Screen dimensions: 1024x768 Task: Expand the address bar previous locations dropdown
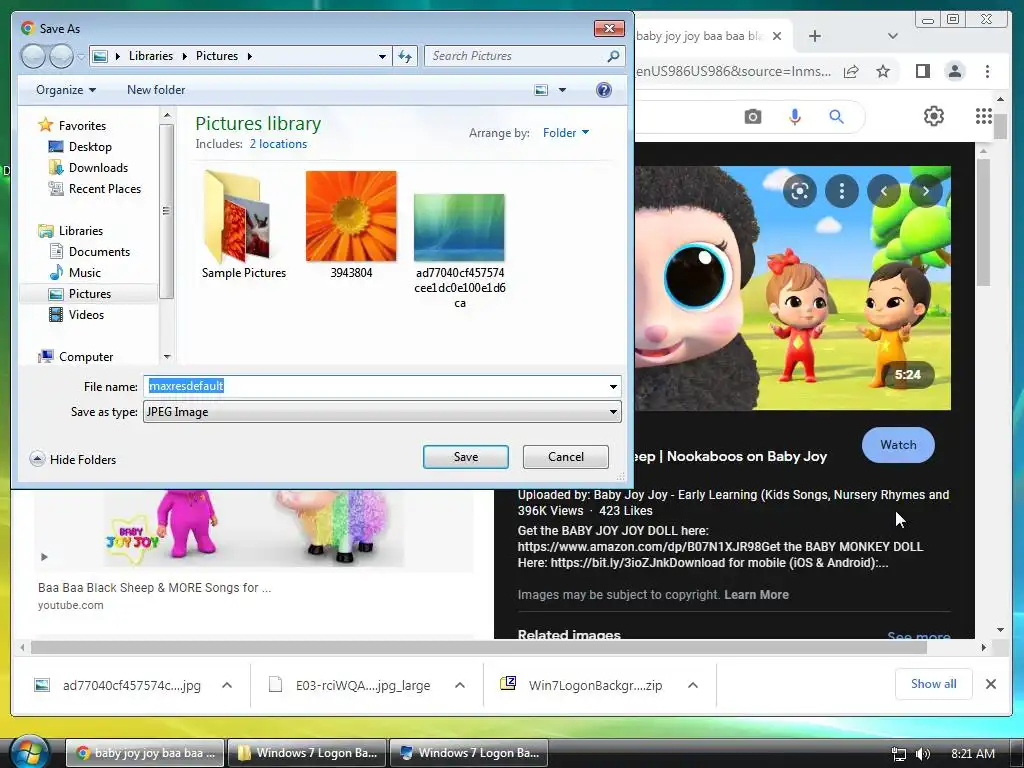(x=382, y=56)
